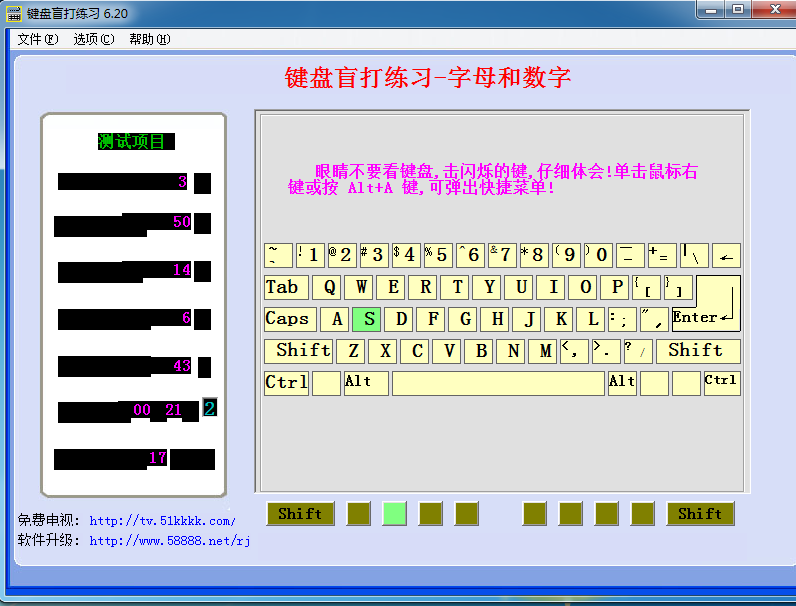
Task: Open the tv.51kkkk.com link
Action: [162, 521]
